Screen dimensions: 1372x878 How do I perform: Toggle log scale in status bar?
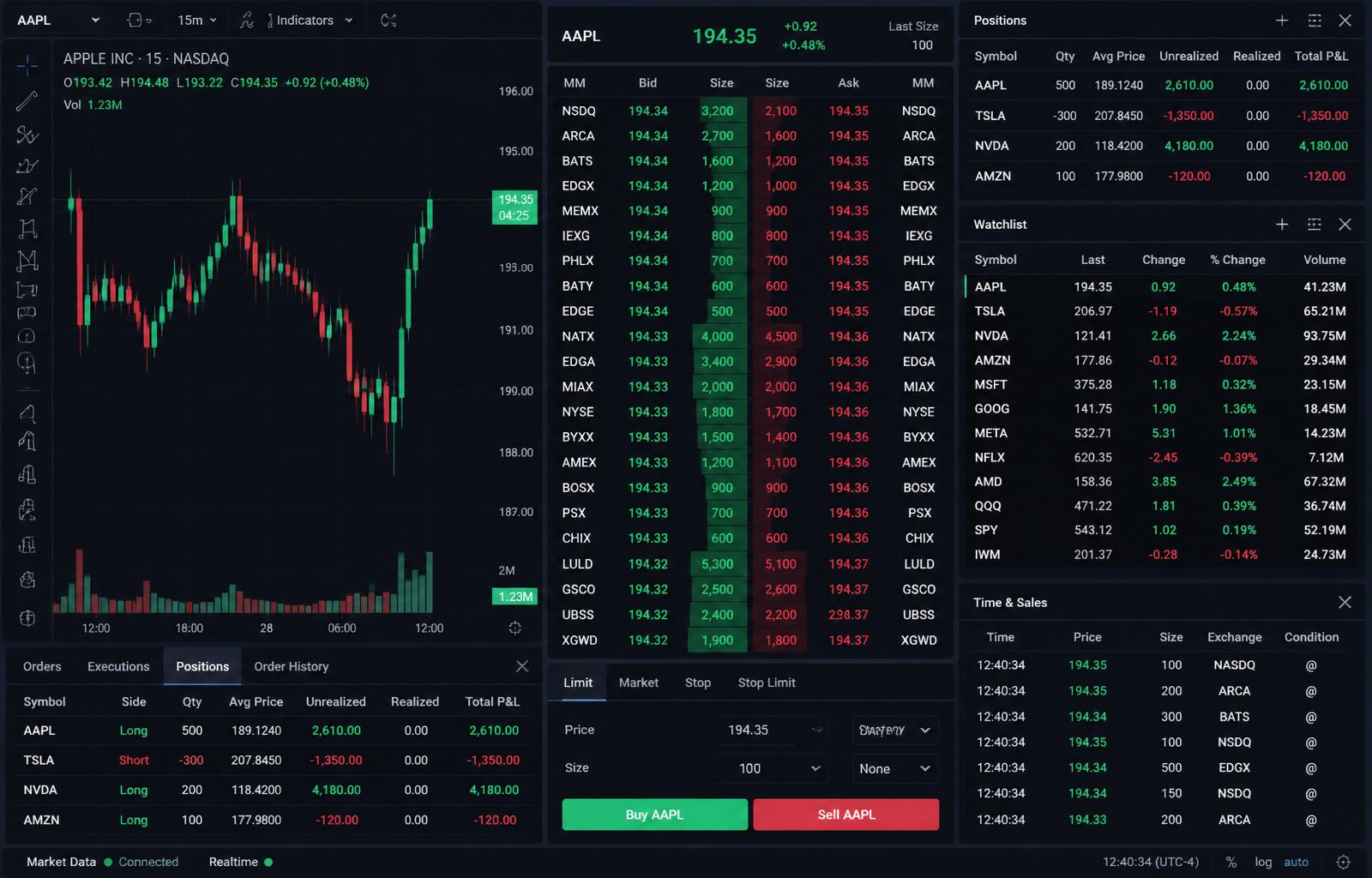[x=1263, y=862]
